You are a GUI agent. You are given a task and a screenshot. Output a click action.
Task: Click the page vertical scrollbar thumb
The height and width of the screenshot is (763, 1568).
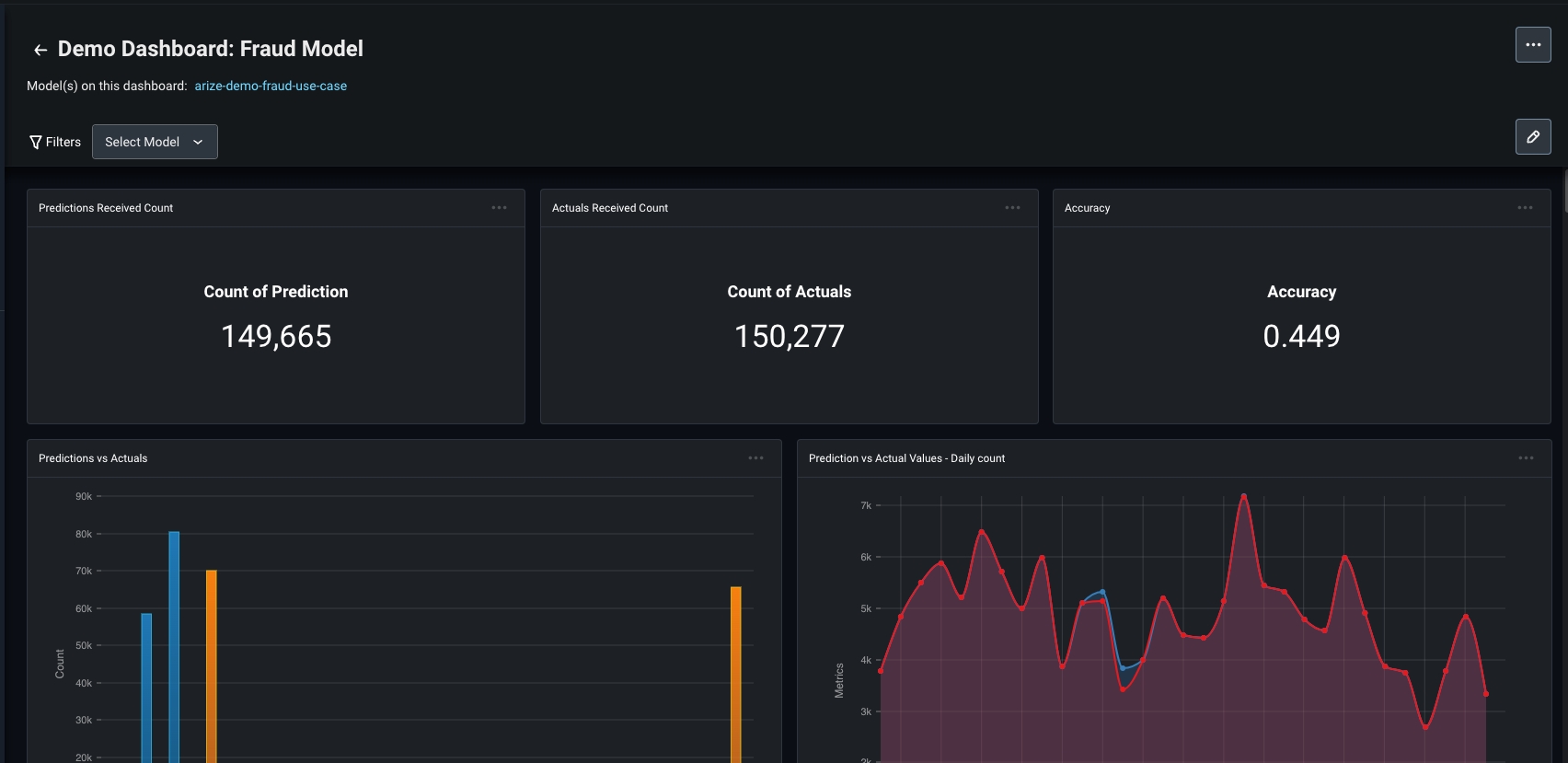coord(1565,189)
